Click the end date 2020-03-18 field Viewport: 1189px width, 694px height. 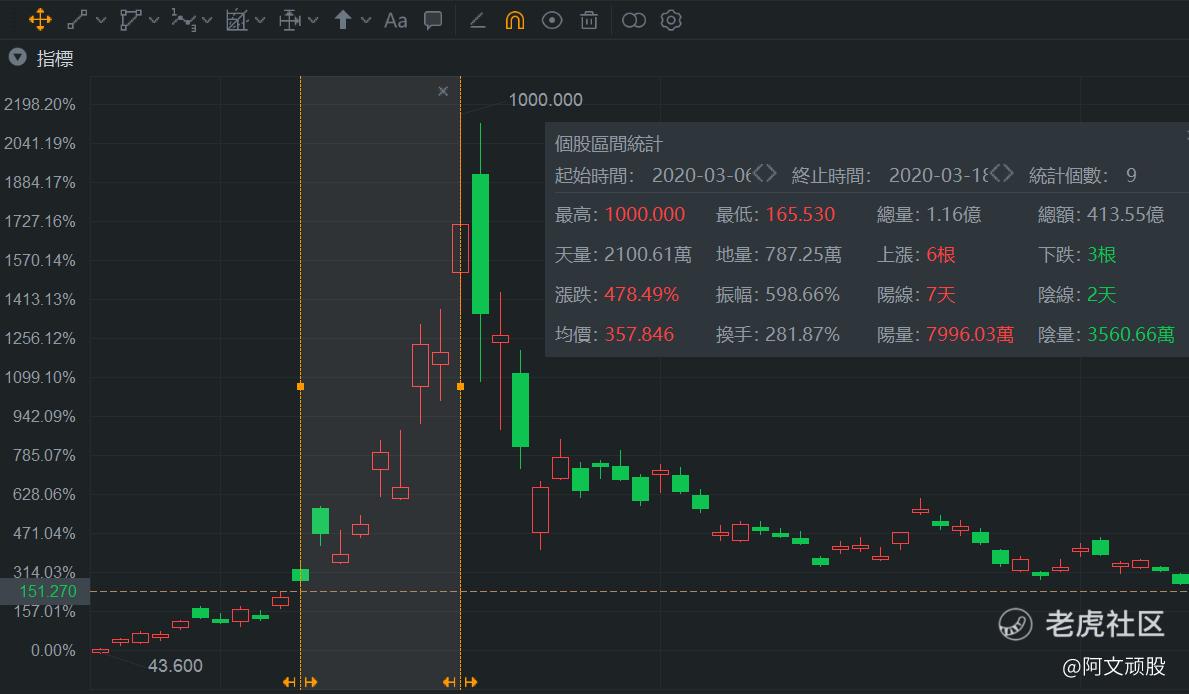coord(939,175)
